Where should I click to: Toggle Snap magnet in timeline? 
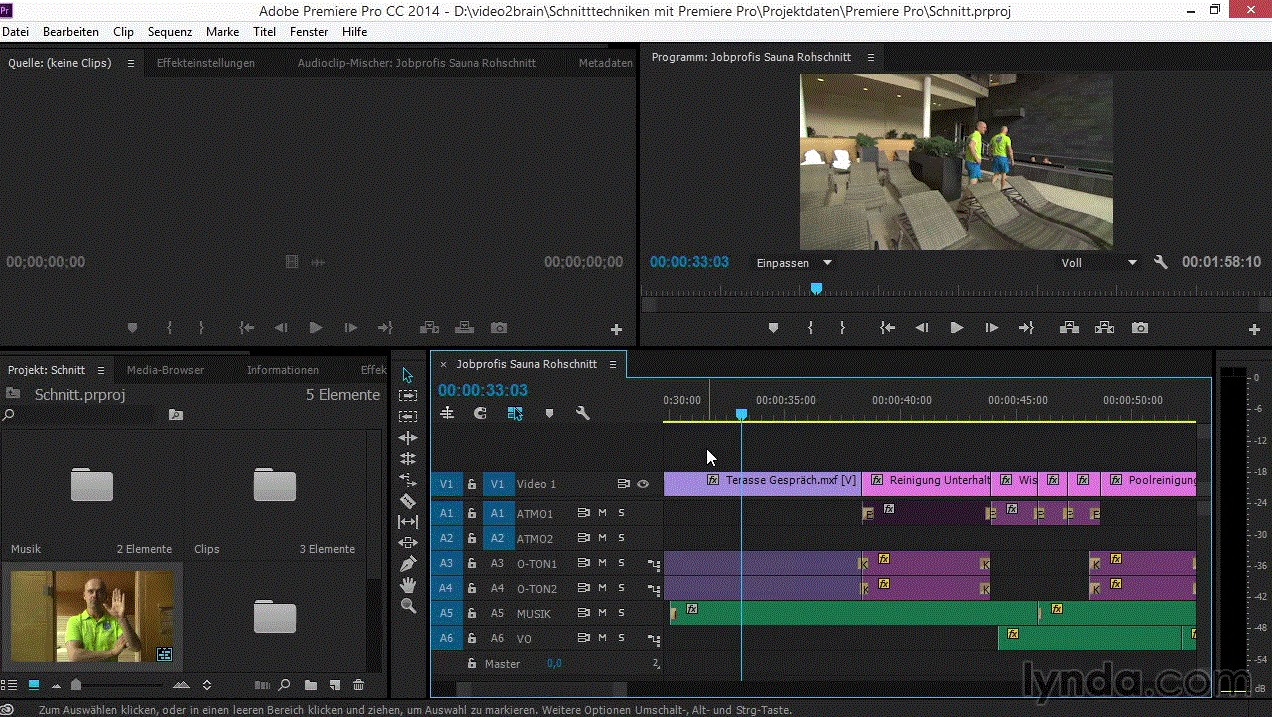(481, 413)
